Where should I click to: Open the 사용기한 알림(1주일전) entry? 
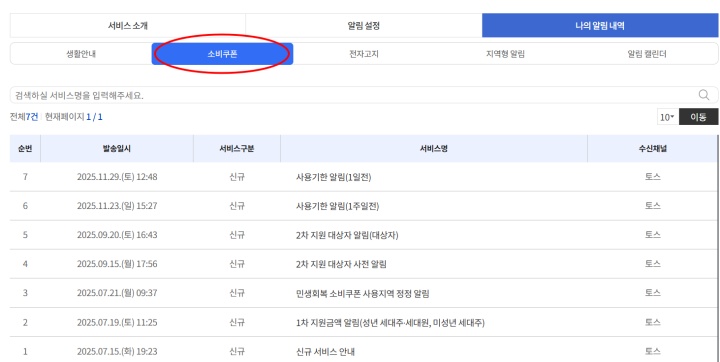tap(338, 206)
